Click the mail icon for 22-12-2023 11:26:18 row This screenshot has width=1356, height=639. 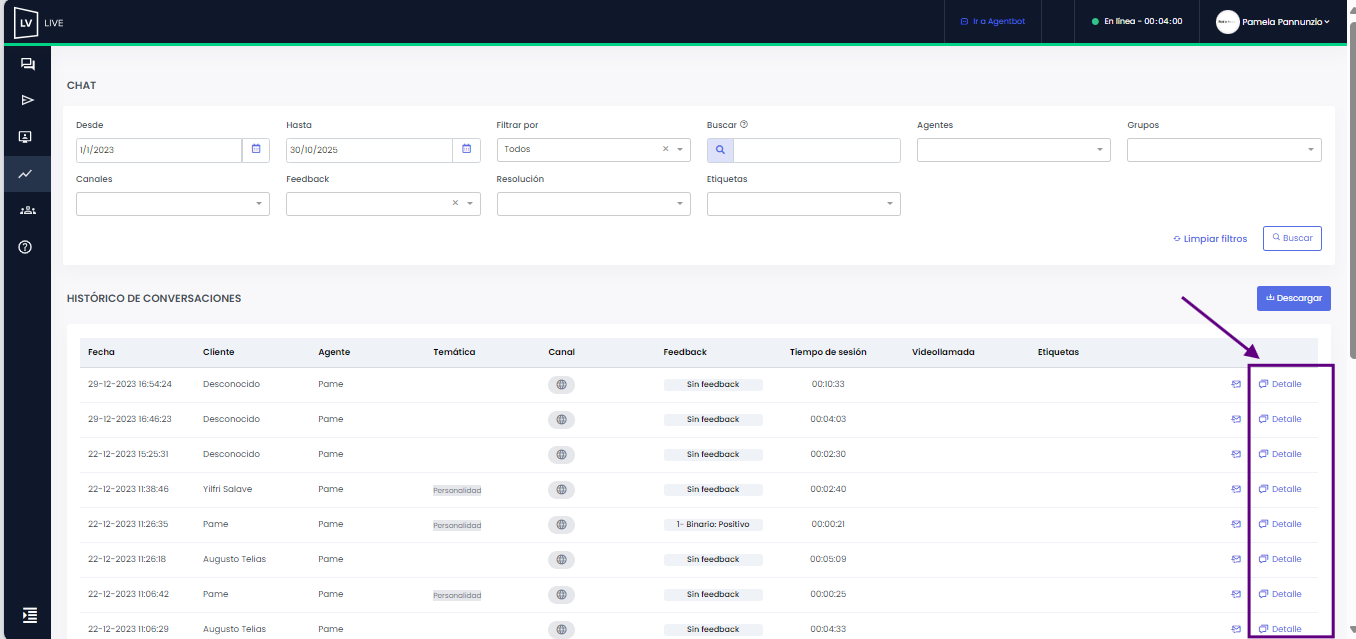(1236, 559)
